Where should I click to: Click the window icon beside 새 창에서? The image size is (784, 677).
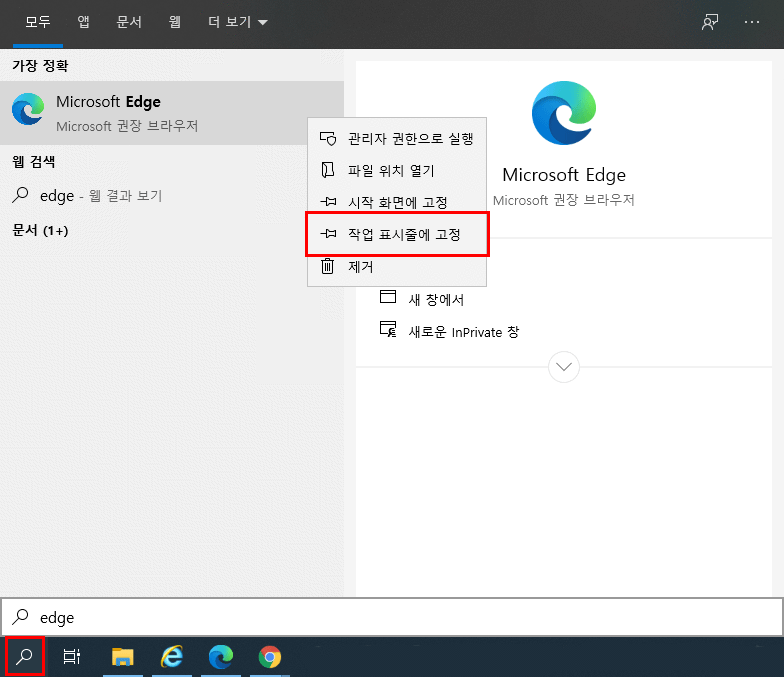(388, 297)
